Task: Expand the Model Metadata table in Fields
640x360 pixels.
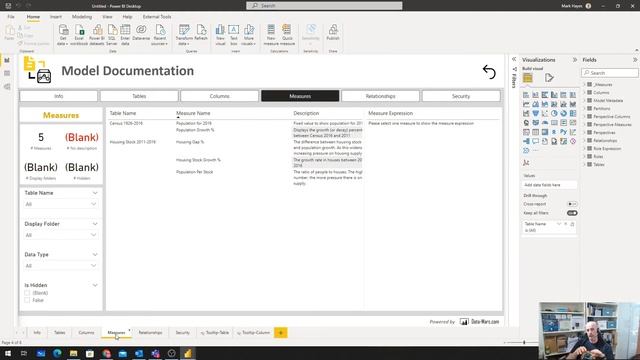Action: 584,100
